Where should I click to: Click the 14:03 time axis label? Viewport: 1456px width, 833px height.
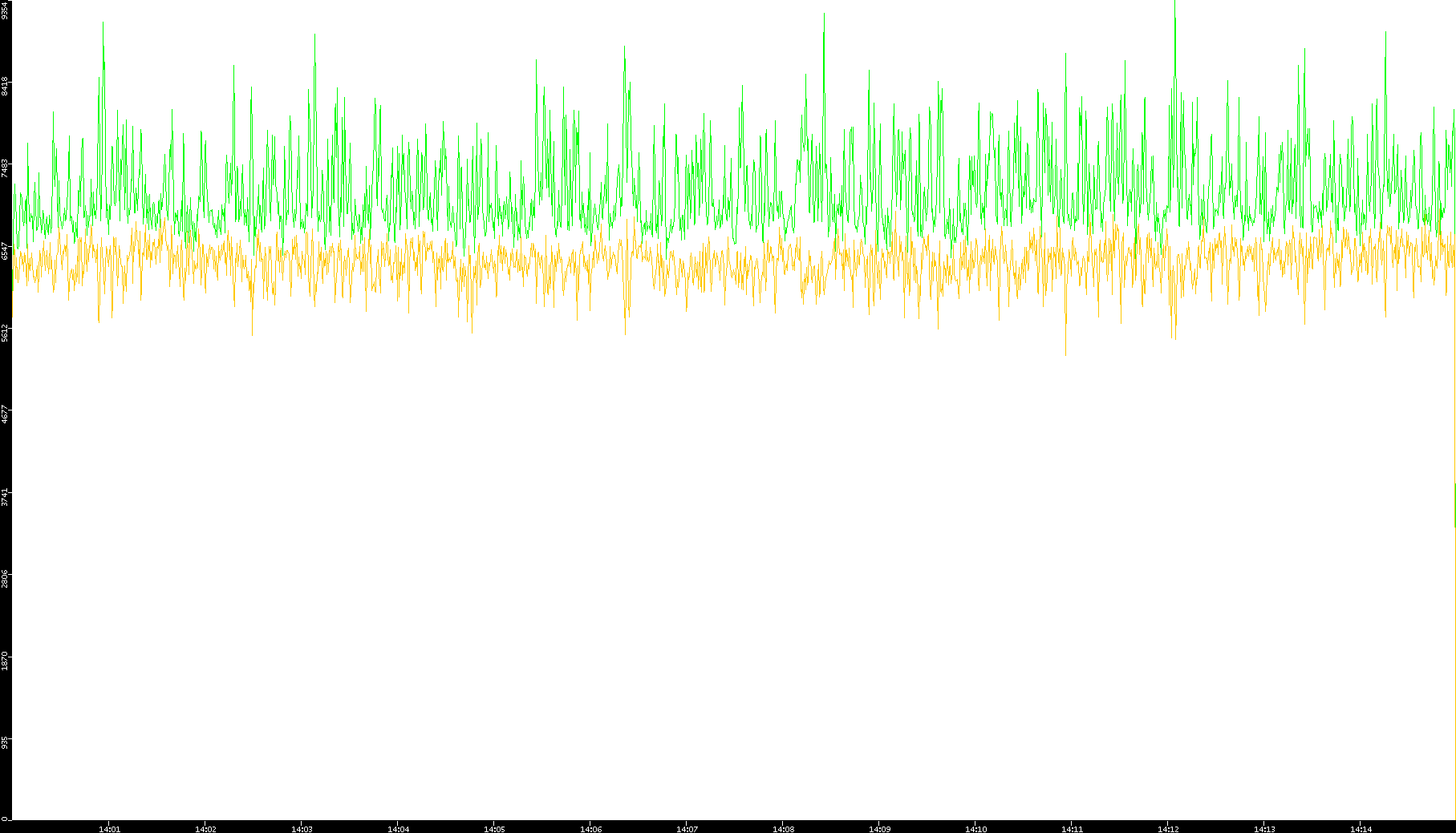pos(302,829)
